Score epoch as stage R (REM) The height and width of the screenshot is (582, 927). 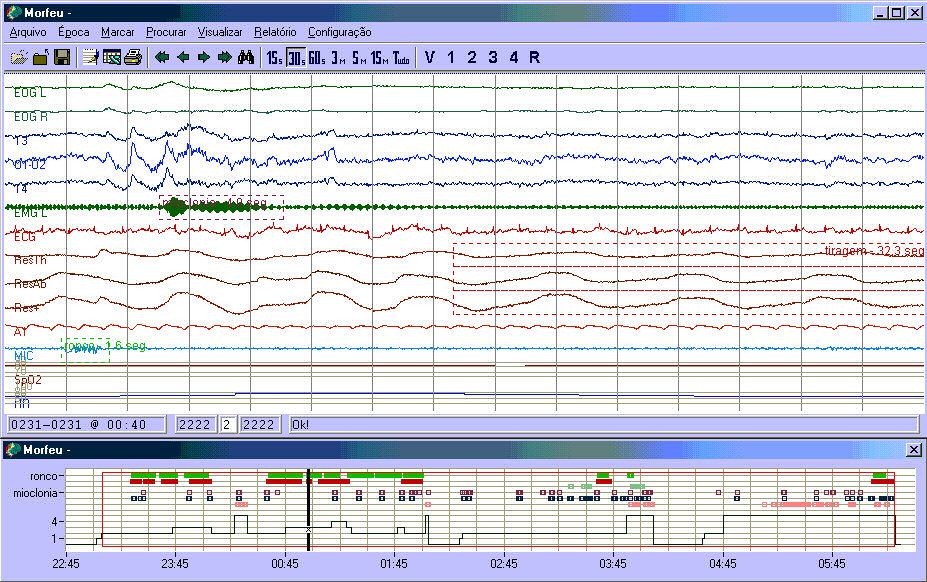pos(534,57)
